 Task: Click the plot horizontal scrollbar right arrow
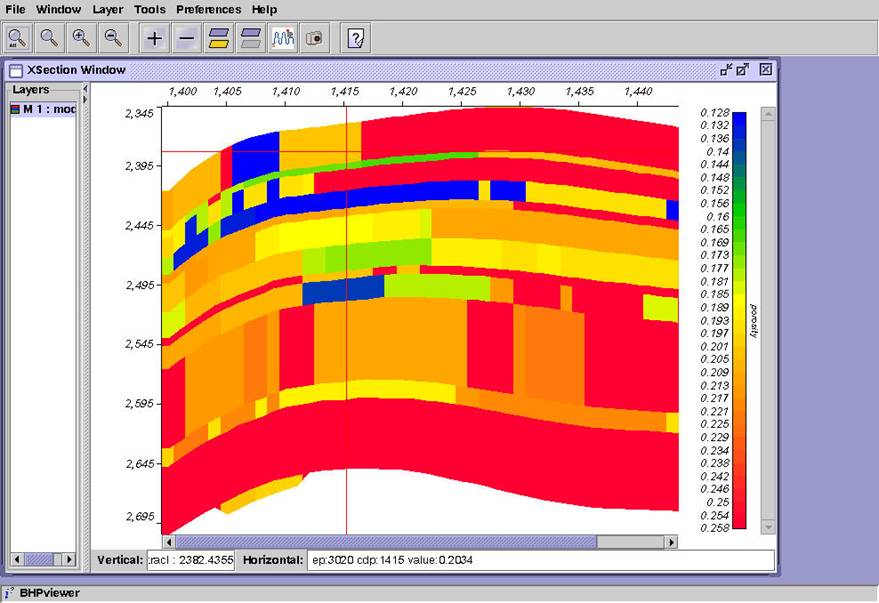671,542
